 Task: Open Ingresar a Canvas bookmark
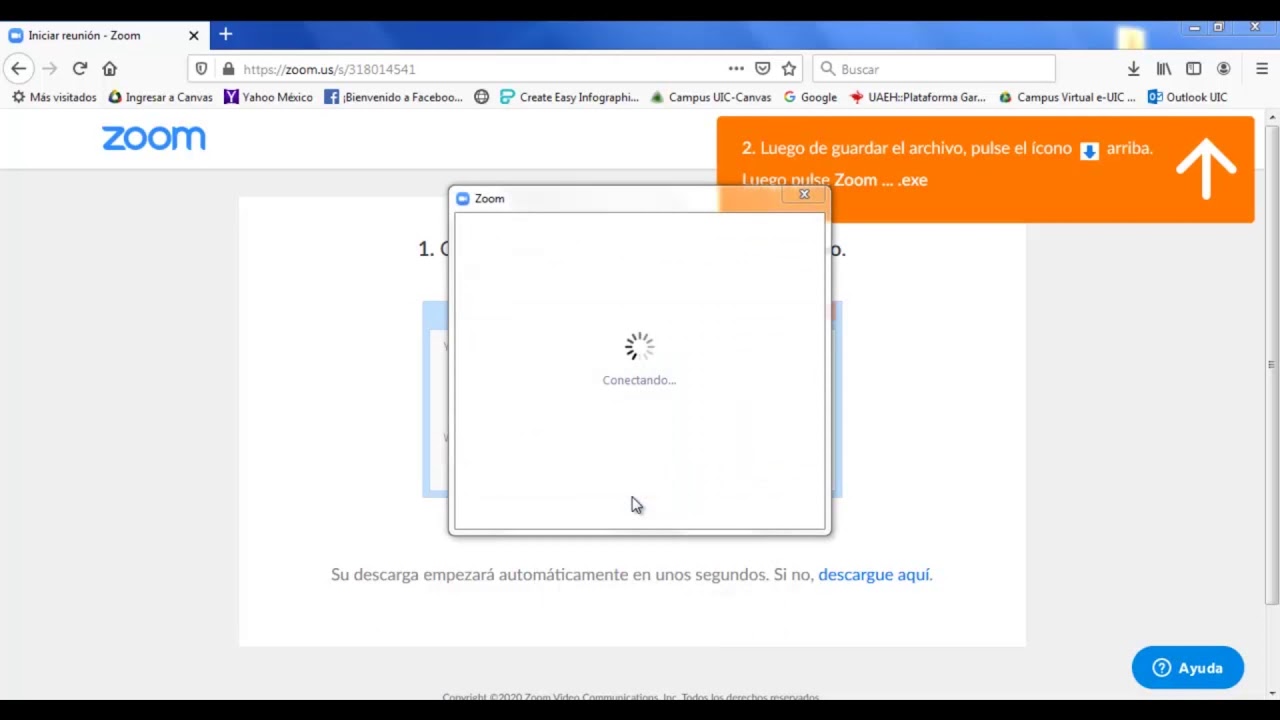pos(160,97)
